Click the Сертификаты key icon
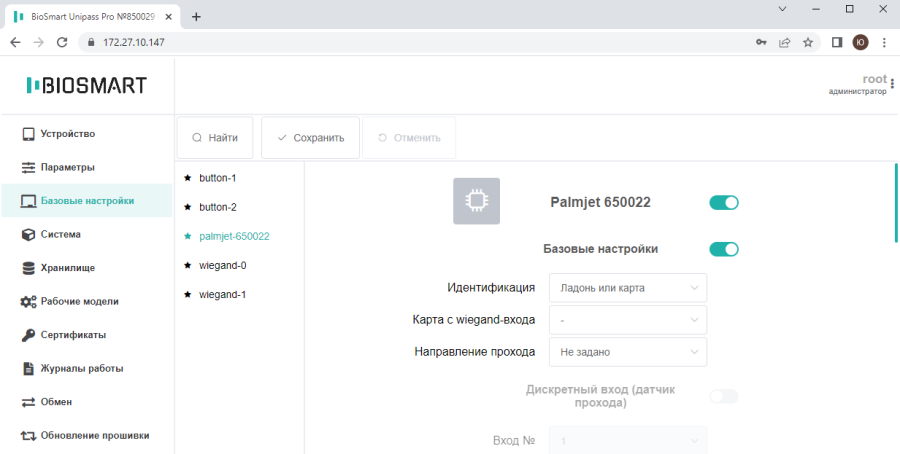Viewport: 900px width, 454px height. coord(28,335)
